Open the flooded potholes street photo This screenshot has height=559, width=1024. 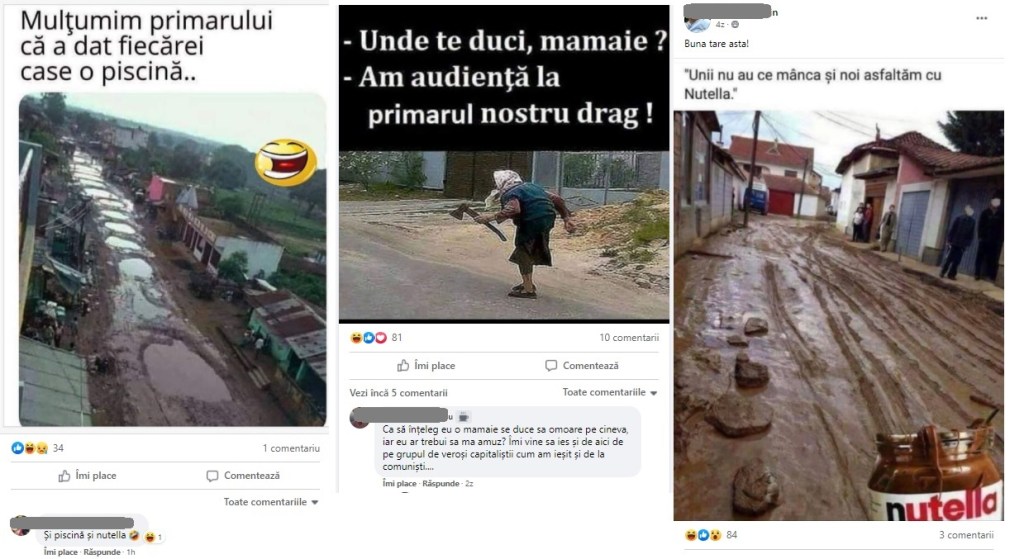[x=172, y=260]
